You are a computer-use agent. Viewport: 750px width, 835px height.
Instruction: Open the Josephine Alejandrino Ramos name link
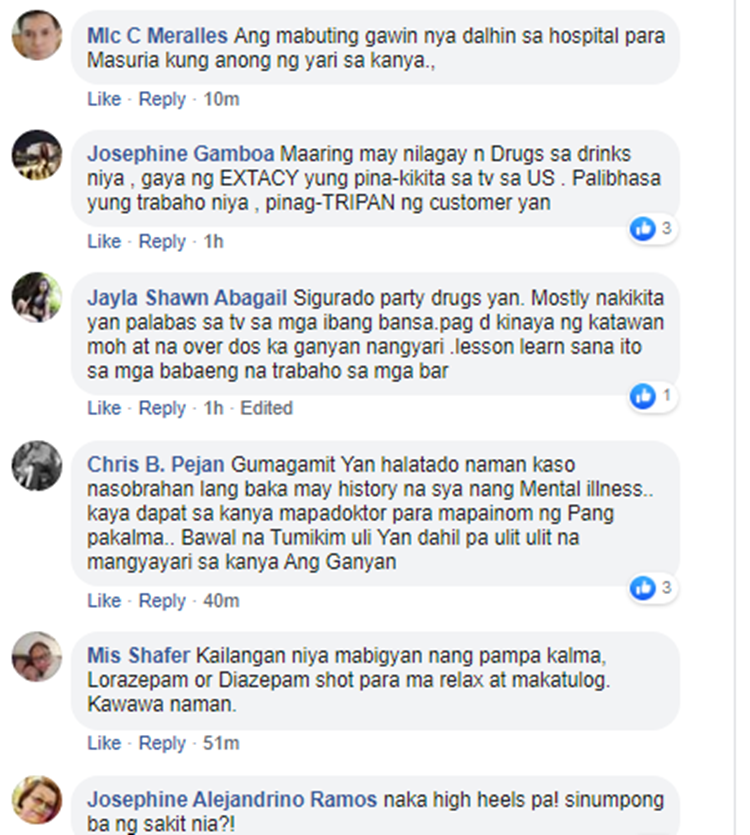[232, 800]
